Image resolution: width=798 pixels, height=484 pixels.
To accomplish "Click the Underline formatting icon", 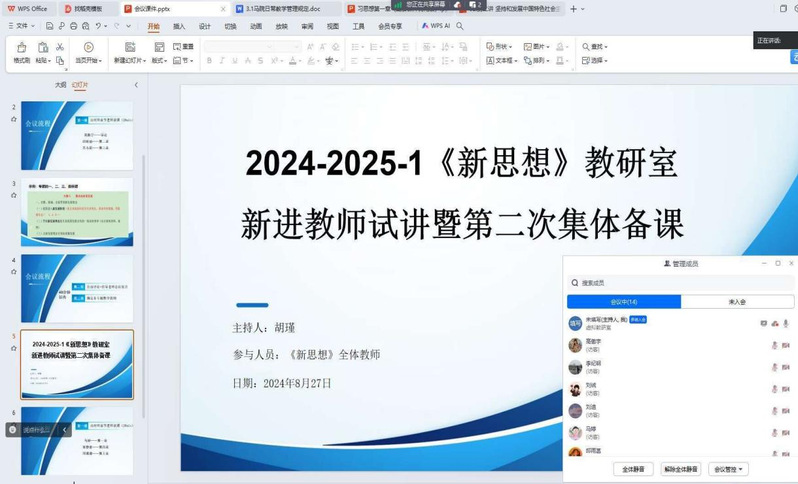I will [x=237, y=60].
